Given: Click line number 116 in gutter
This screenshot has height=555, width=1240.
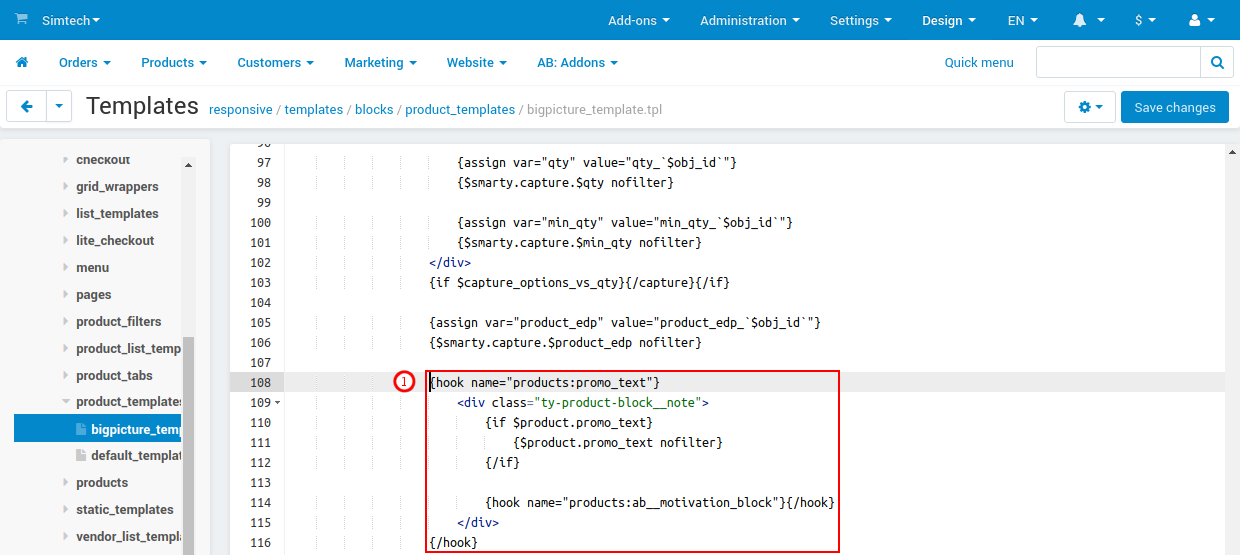Looking at the screenshot, I should point(259,543).
